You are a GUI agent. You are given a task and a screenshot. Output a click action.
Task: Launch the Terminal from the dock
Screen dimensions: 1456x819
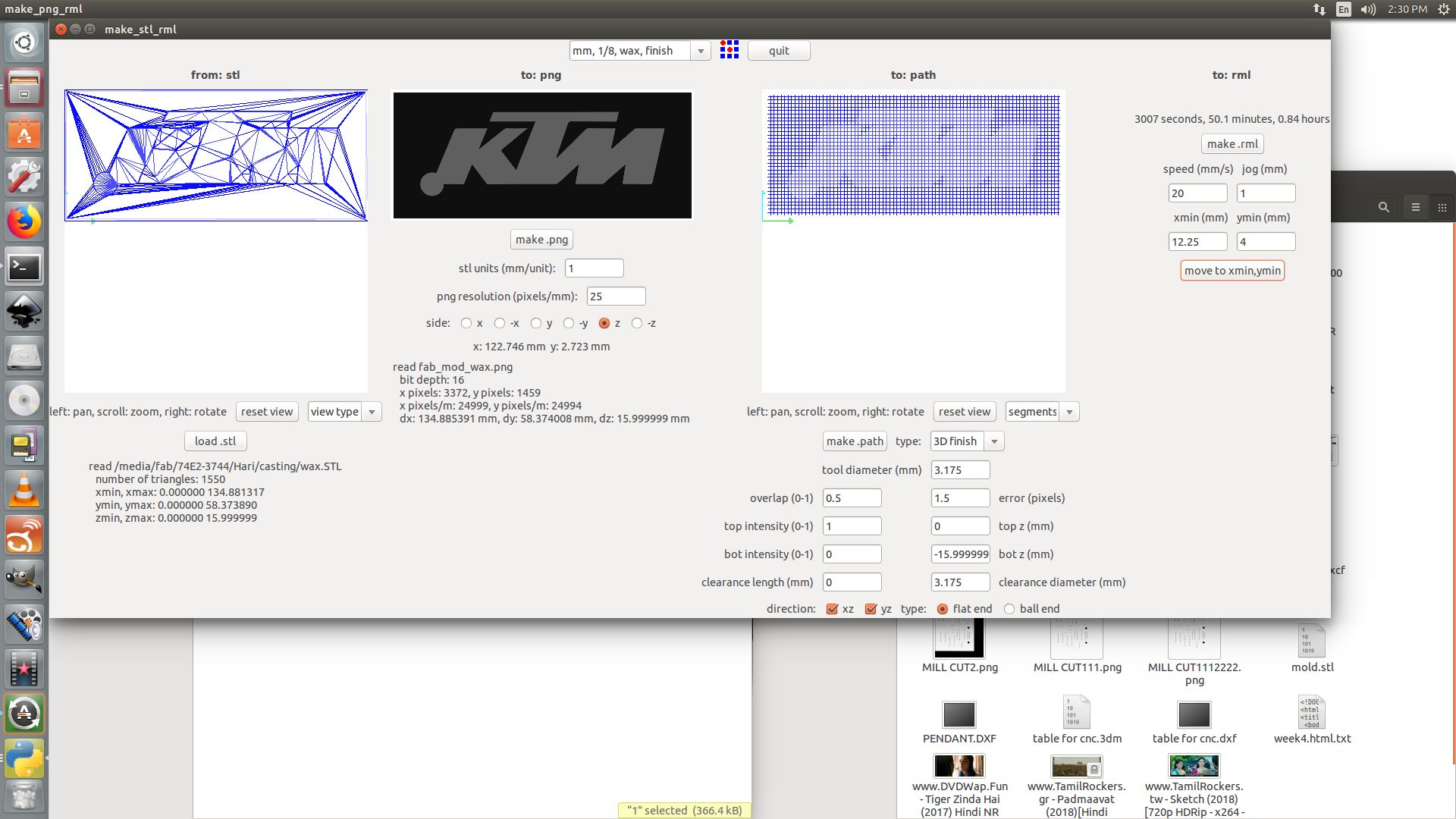(24, 267)
